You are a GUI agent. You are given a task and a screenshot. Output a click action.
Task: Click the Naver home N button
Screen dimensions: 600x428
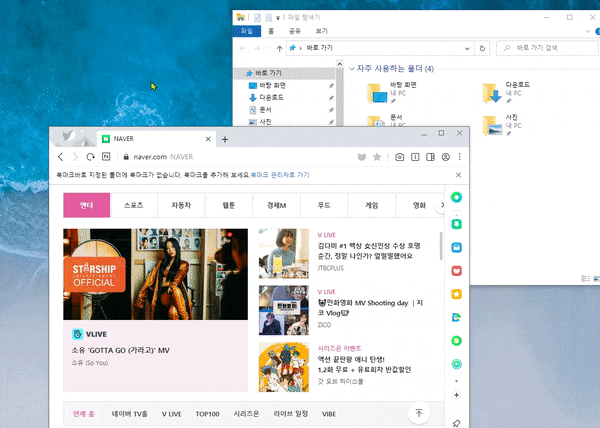pyautogui.click(x=106, y=156)
